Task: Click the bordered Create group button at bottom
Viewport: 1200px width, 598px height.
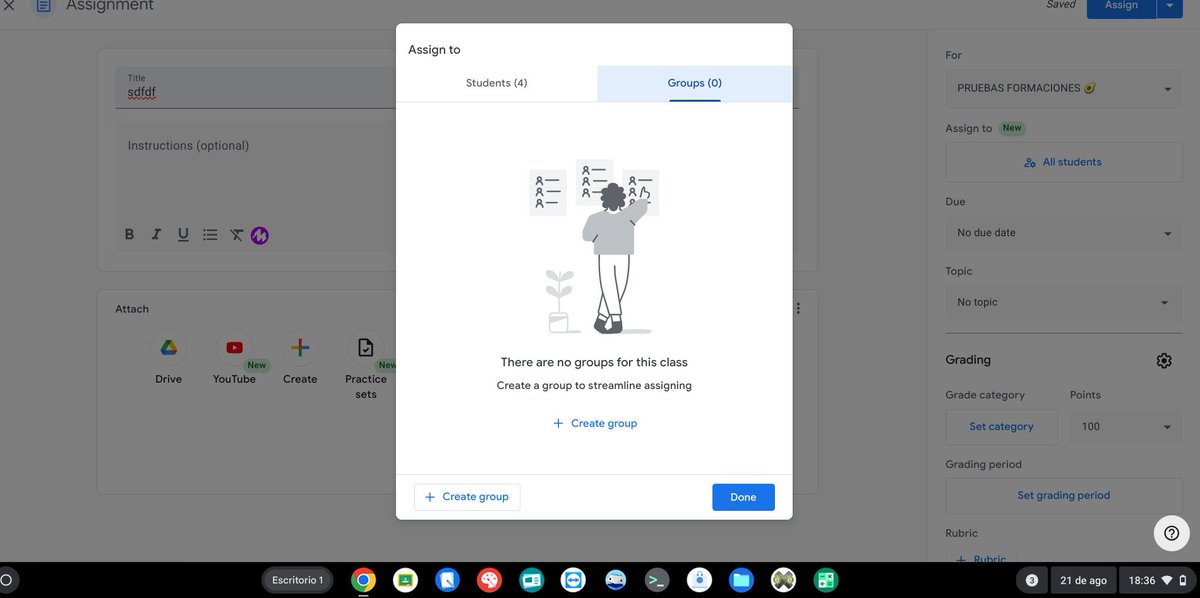Action: [467, 497]
